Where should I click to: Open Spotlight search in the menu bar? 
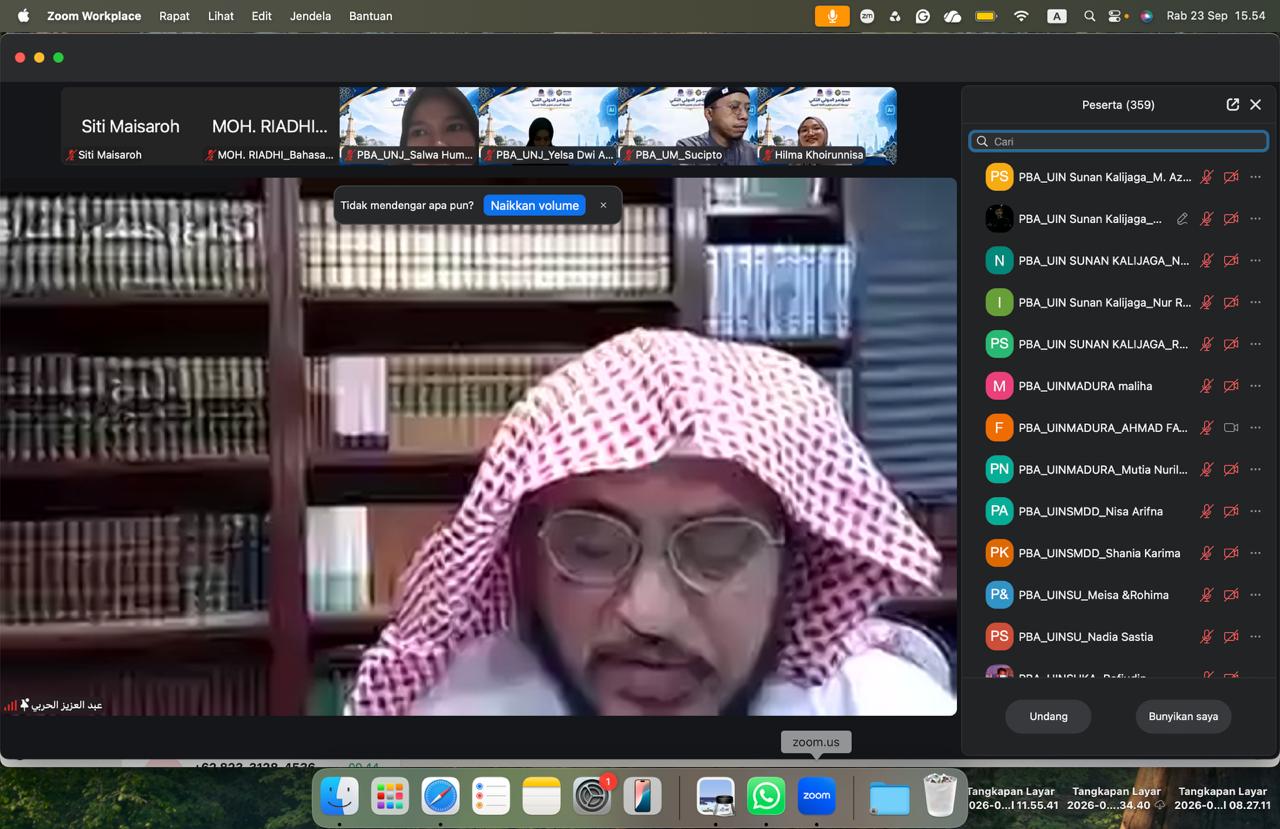(x=1089, y=16)
